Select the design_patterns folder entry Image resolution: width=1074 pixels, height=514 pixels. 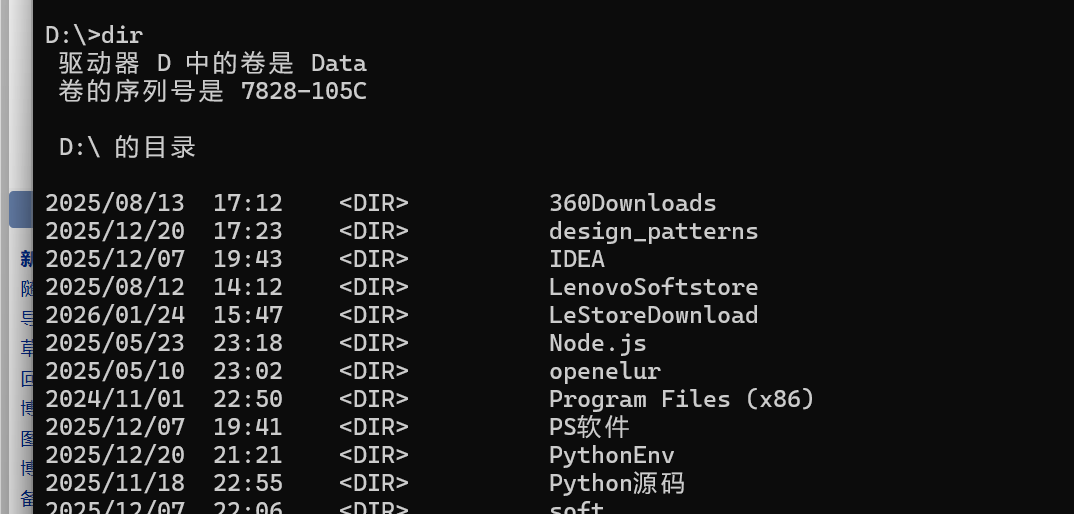point(653,231)
